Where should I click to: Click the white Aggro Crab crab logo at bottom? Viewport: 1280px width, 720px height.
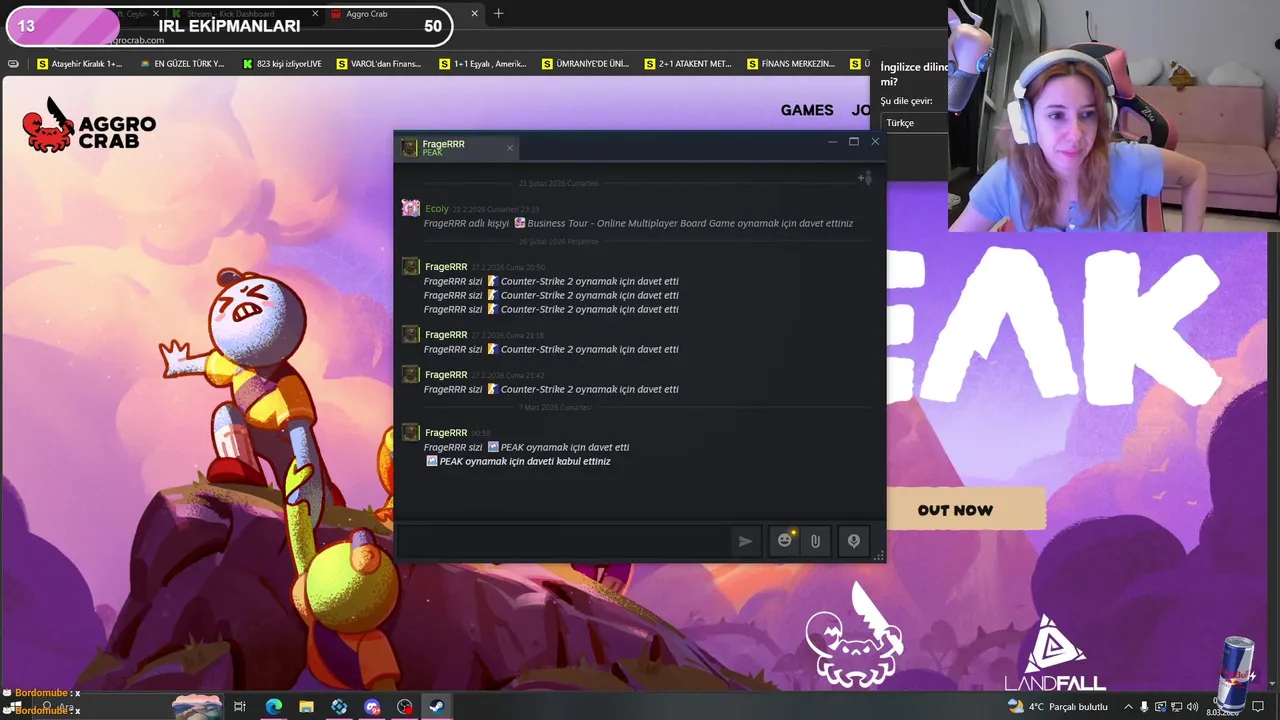pos(855,636)
